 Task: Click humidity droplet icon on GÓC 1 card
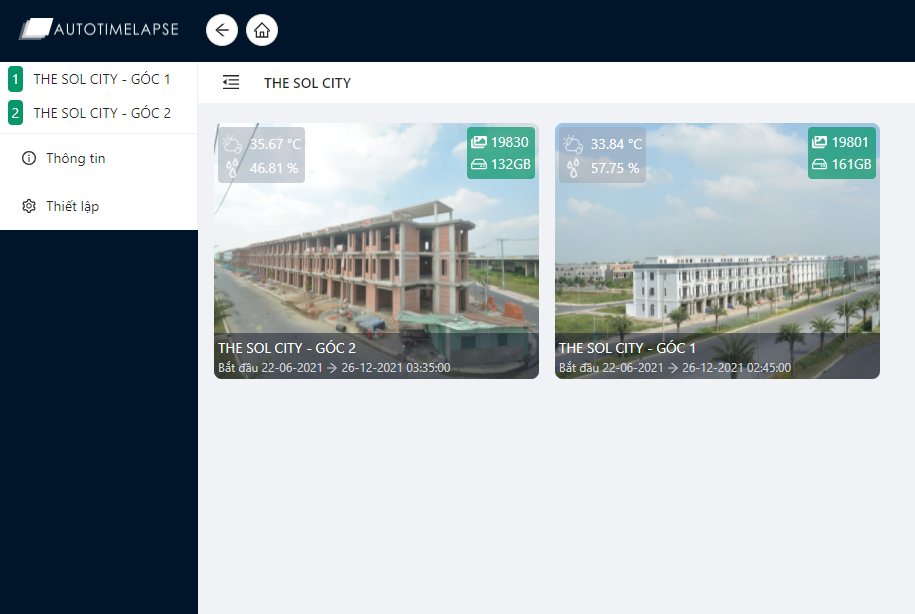pos(573,168)
